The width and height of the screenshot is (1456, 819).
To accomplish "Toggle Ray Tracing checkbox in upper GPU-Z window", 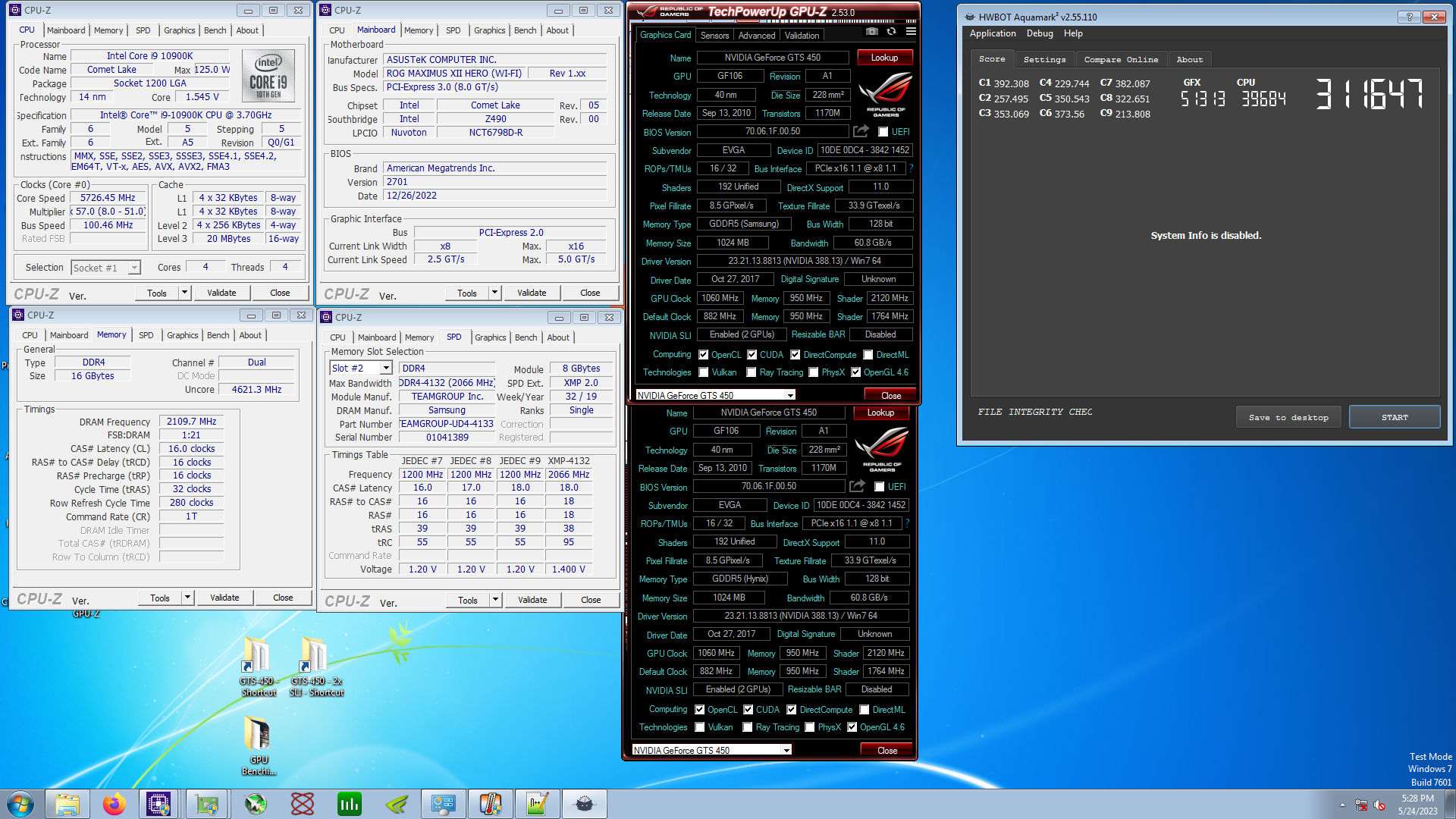I will [x=751, y=372].
